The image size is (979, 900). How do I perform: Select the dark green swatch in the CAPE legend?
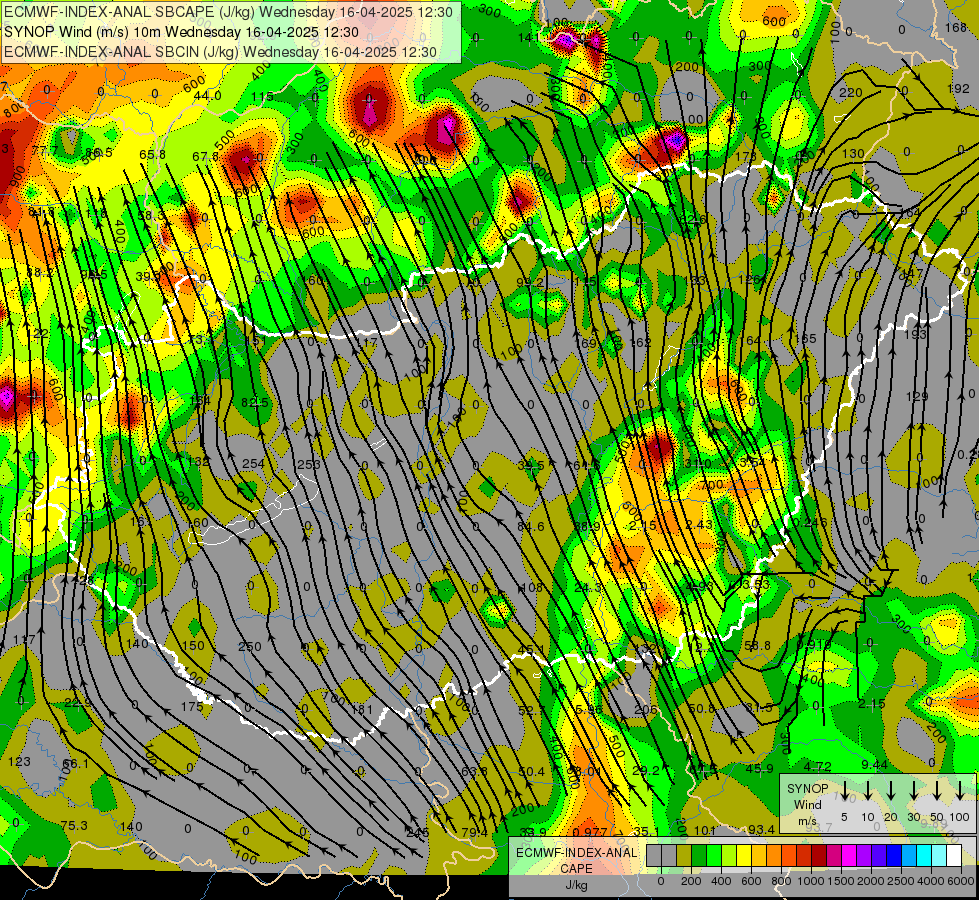699,855
